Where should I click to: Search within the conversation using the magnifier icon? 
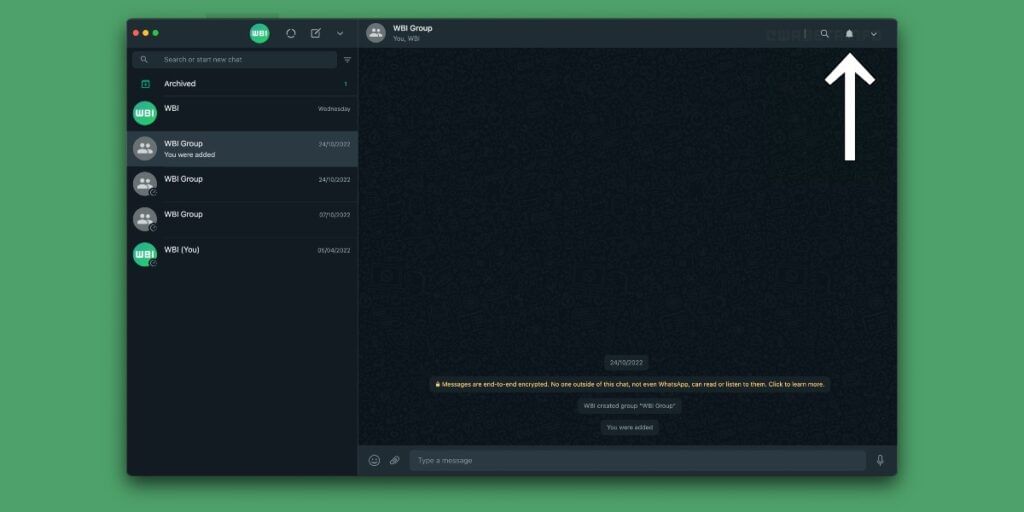(824, 33)
